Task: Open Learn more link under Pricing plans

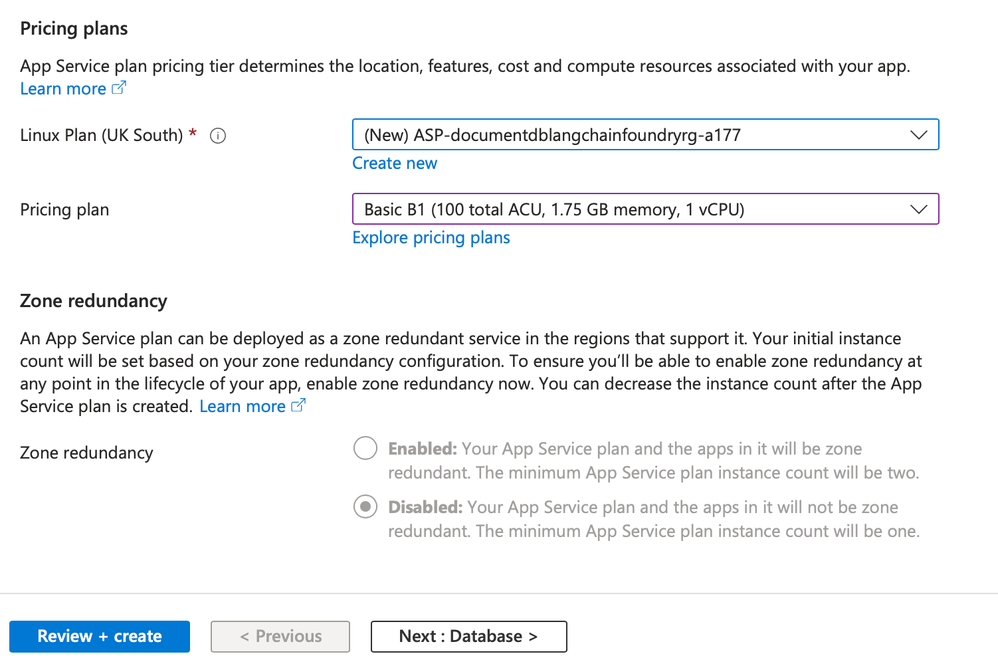Action: [x=63, y=89]
